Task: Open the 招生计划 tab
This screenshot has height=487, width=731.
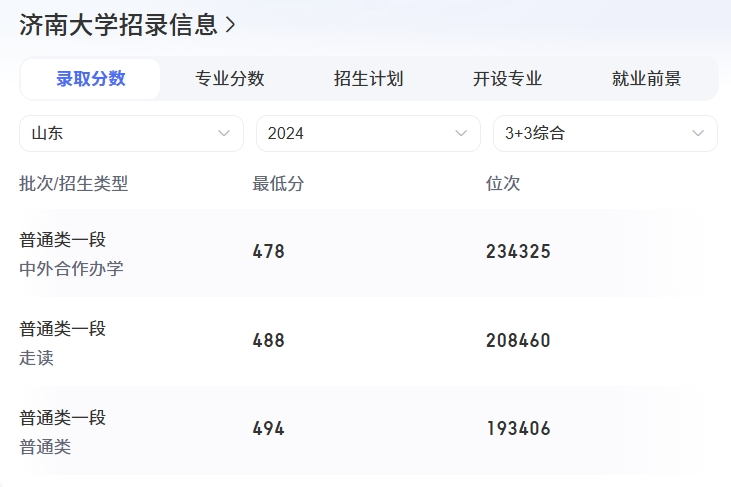Action: coord(368,79)
